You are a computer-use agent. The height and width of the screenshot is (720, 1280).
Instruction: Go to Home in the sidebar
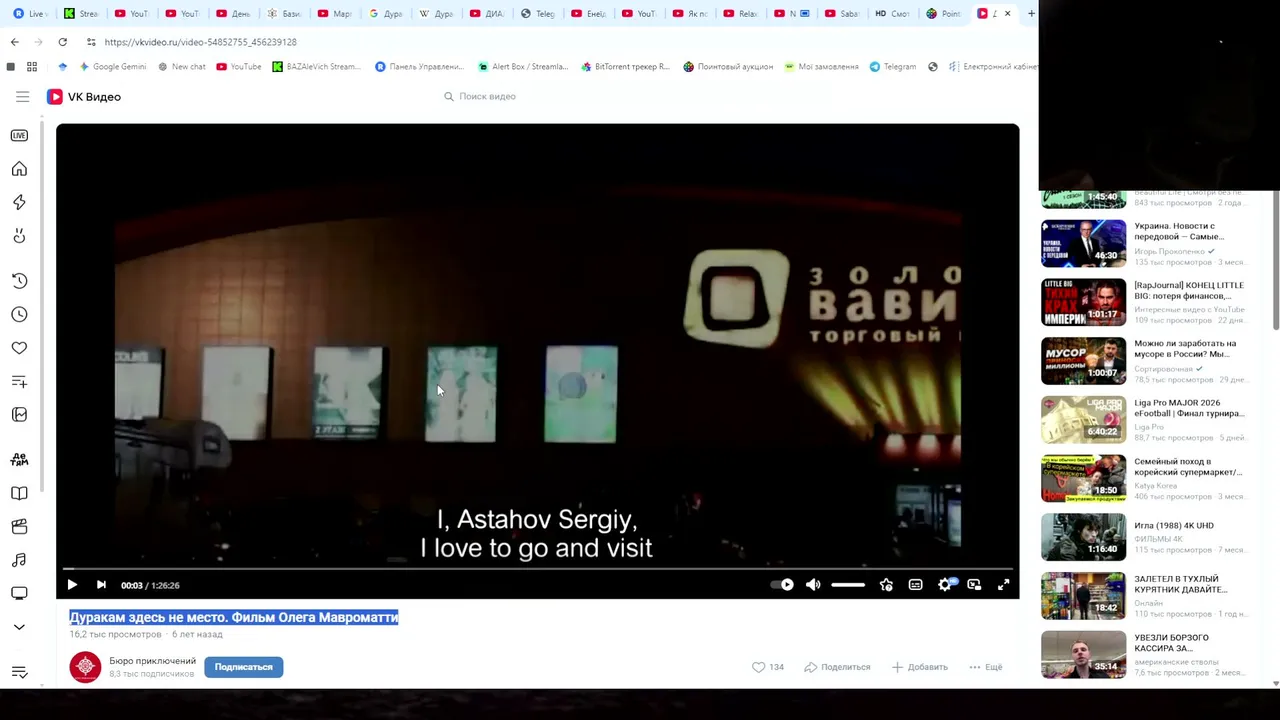19,169
